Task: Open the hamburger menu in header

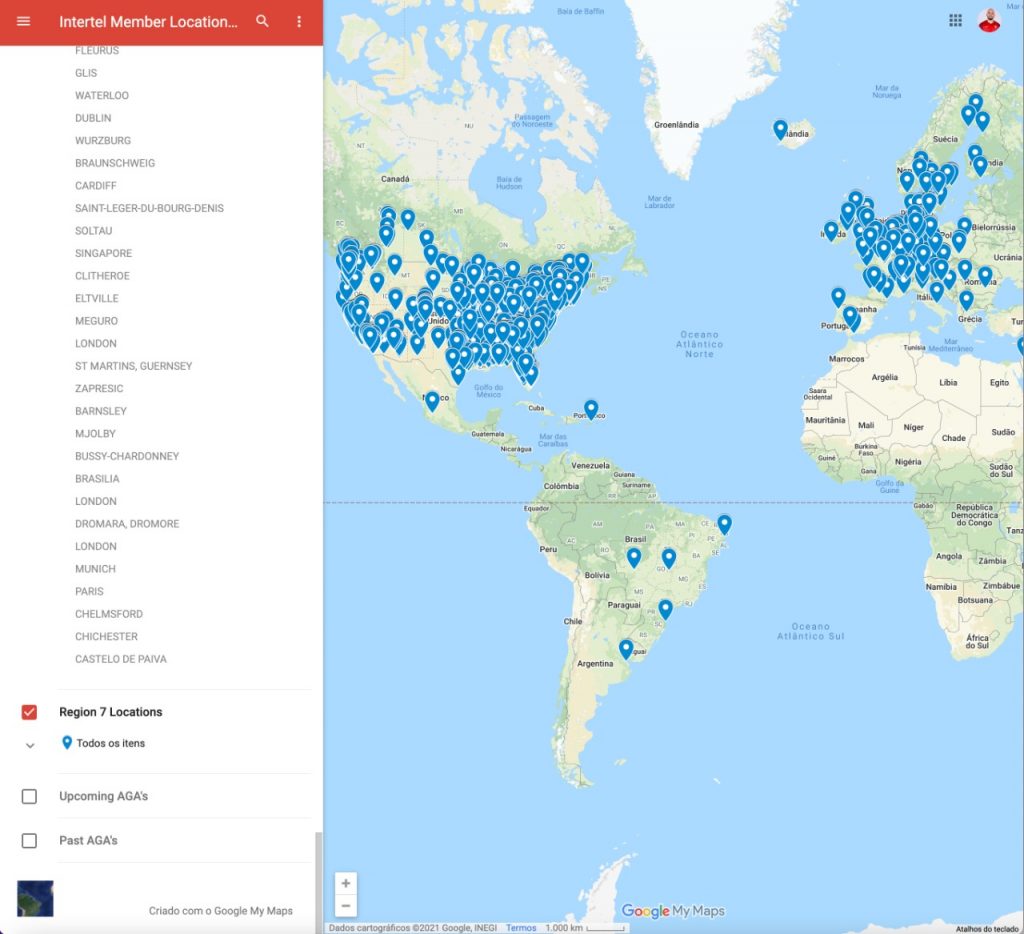Action: [24, 21]
